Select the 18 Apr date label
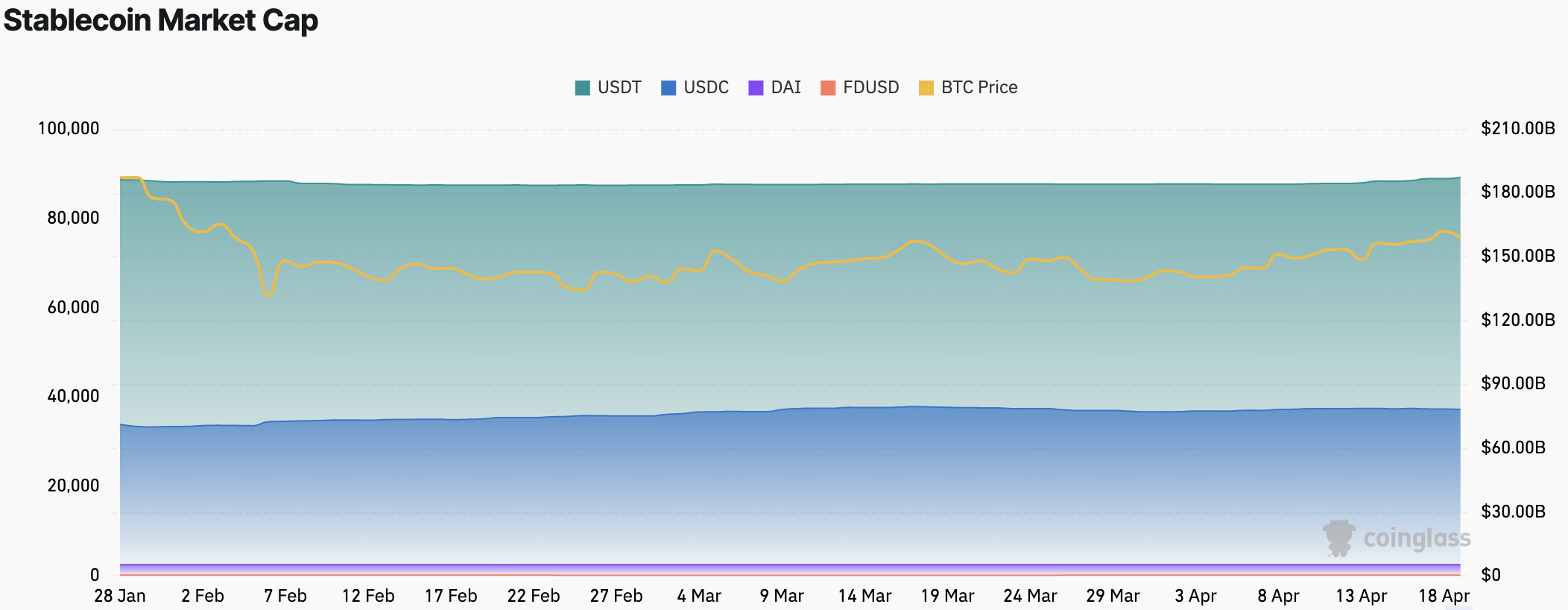The width and height of the screenshot is (1568, 610). (1444, 596)
